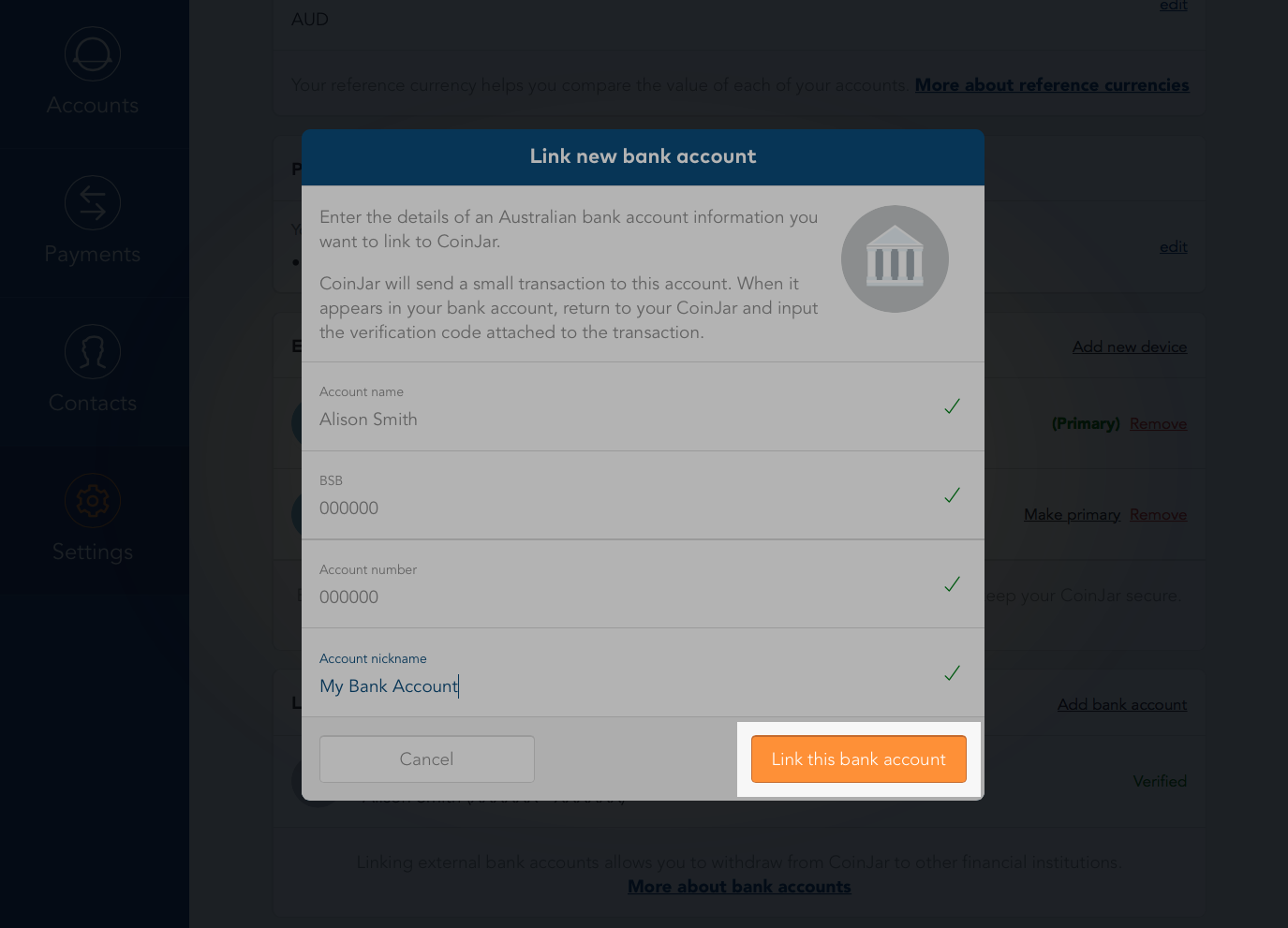Click the bank building icon
Screen dimensions: 1288x928
point(895,259)
